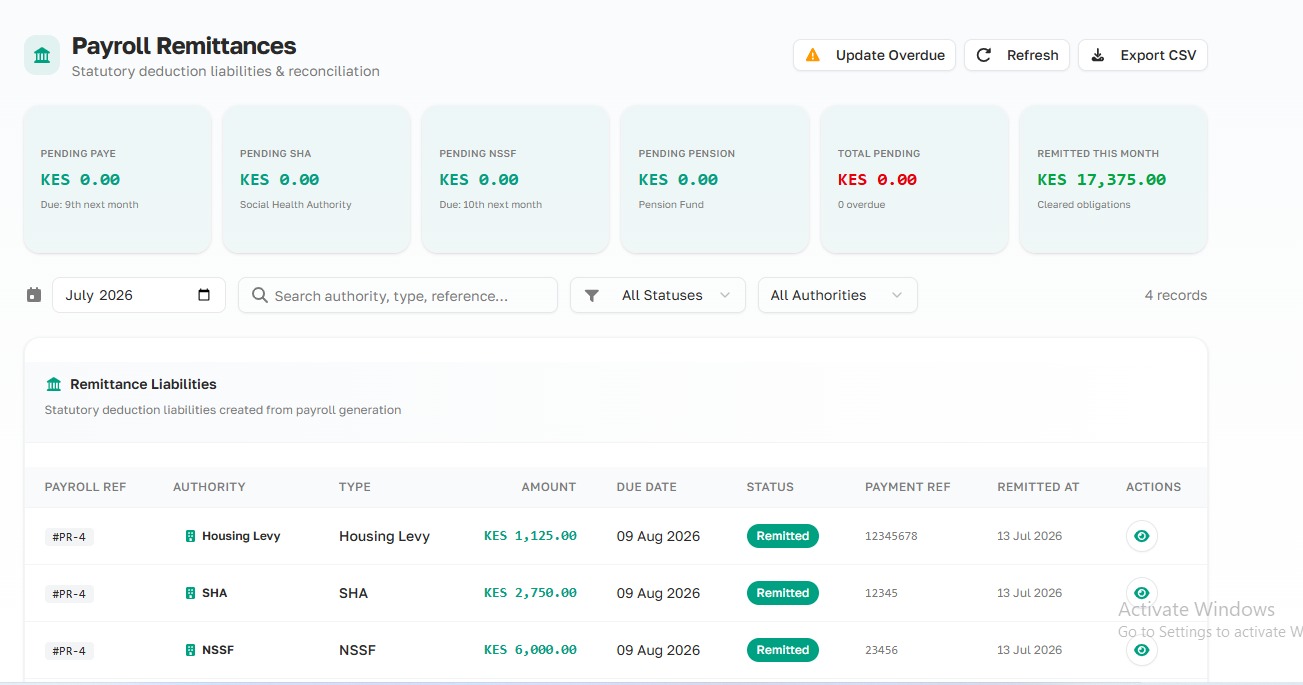This screenshot has height=685, width=1303.
Task: Click the bank icon beside Payroll Remittances title
Action: coord(42,56)
